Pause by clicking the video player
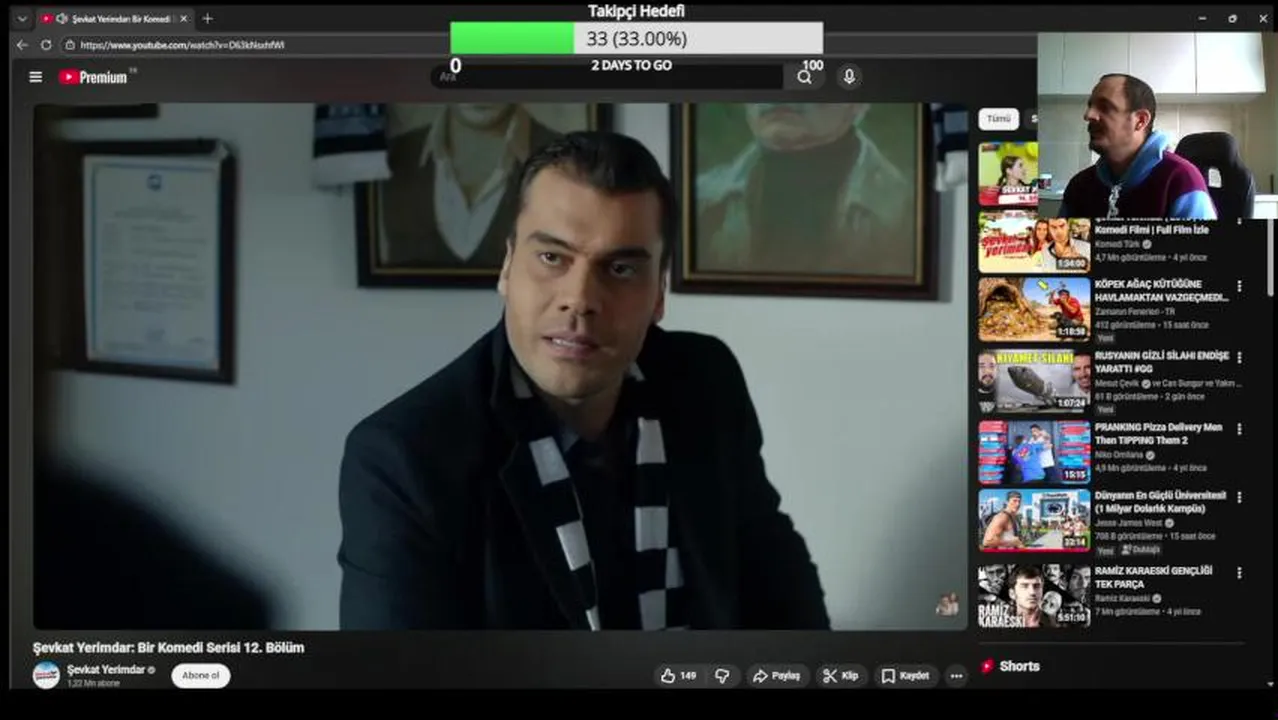 [x=500, y=366]
